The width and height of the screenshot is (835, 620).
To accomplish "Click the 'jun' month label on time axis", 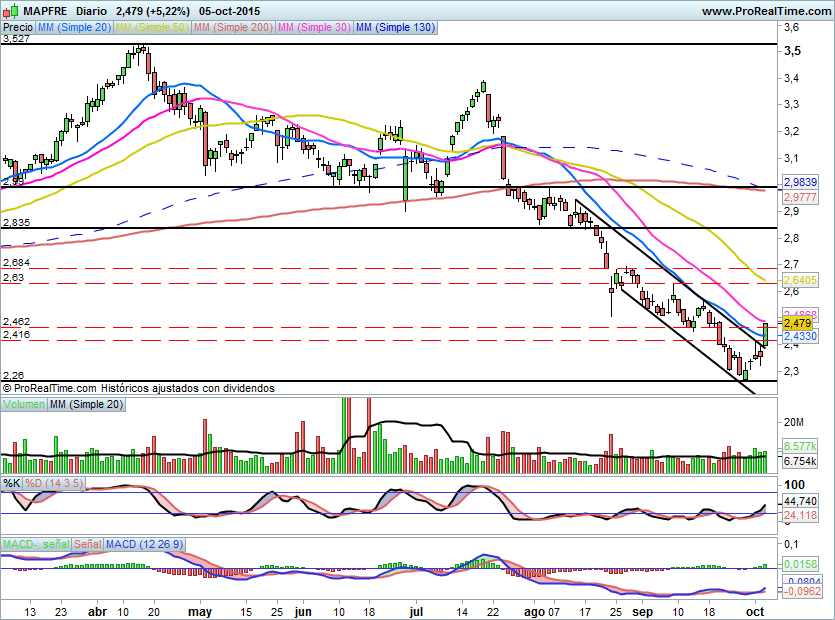I will click(x=302, y=612).
